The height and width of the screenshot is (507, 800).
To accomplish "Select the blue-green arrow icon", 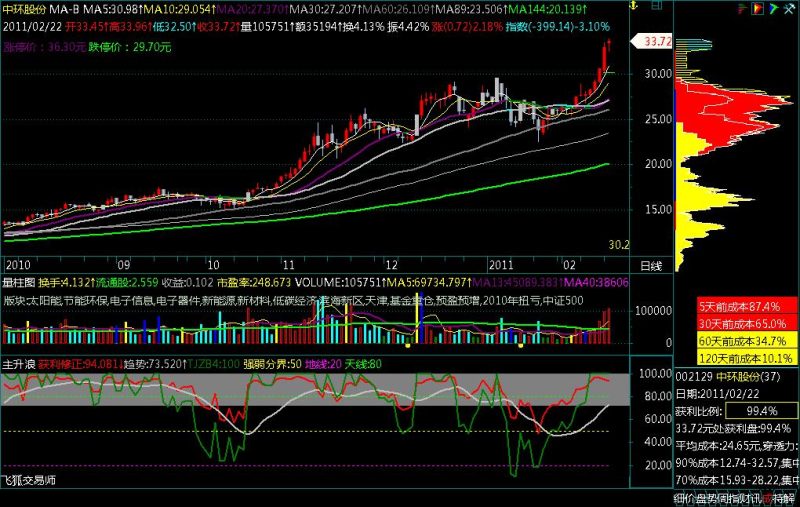I will pos(773,8).
